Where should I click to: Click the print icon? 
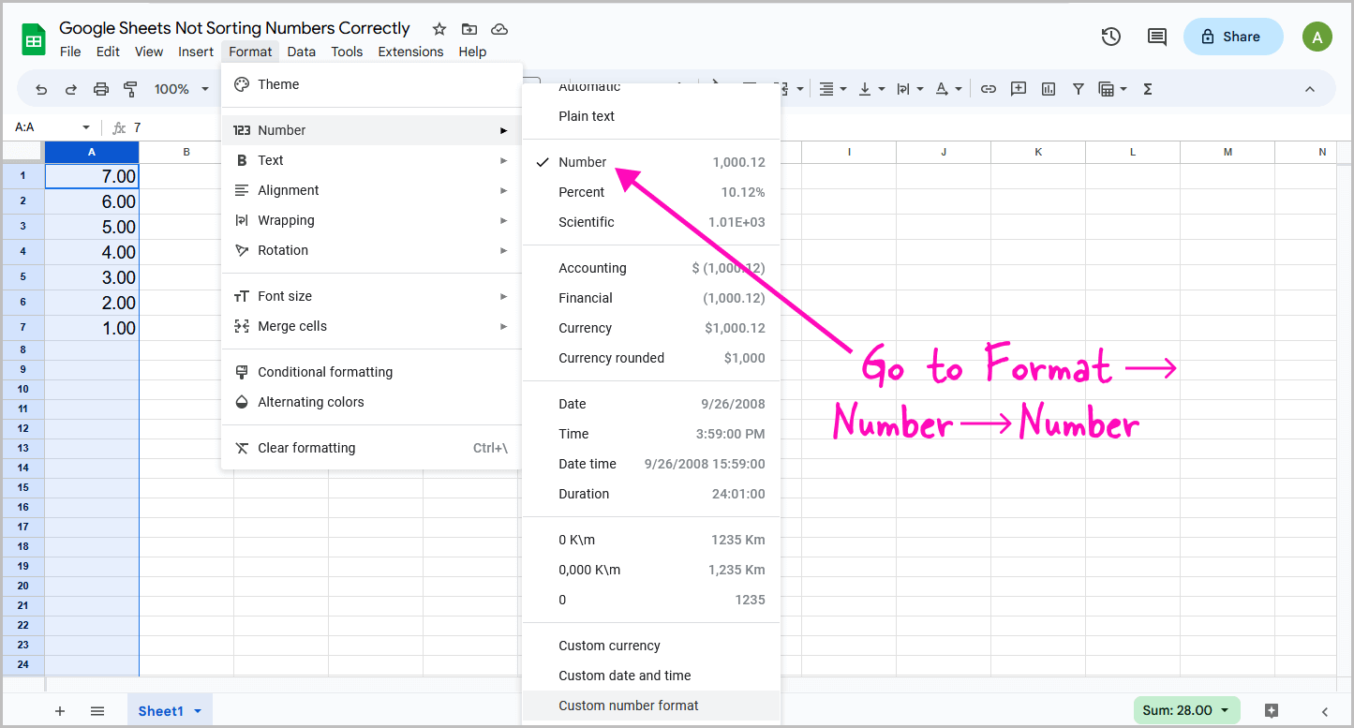(x=101, y=89)
